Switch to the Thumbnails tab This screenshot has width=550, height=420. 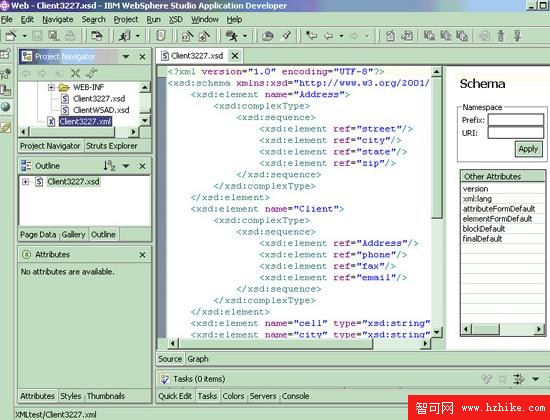[x=106, y=396]
